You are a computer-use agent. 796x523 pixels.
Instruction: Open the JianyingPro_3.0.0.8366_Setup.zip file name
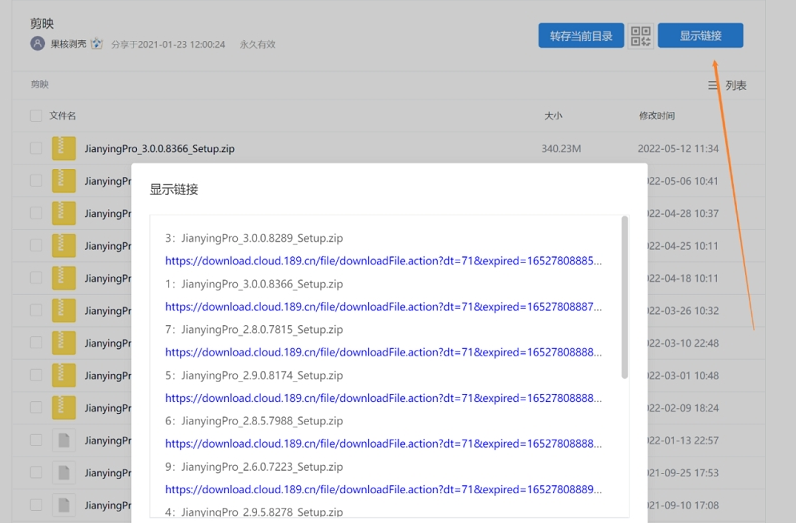pos(159,148)
